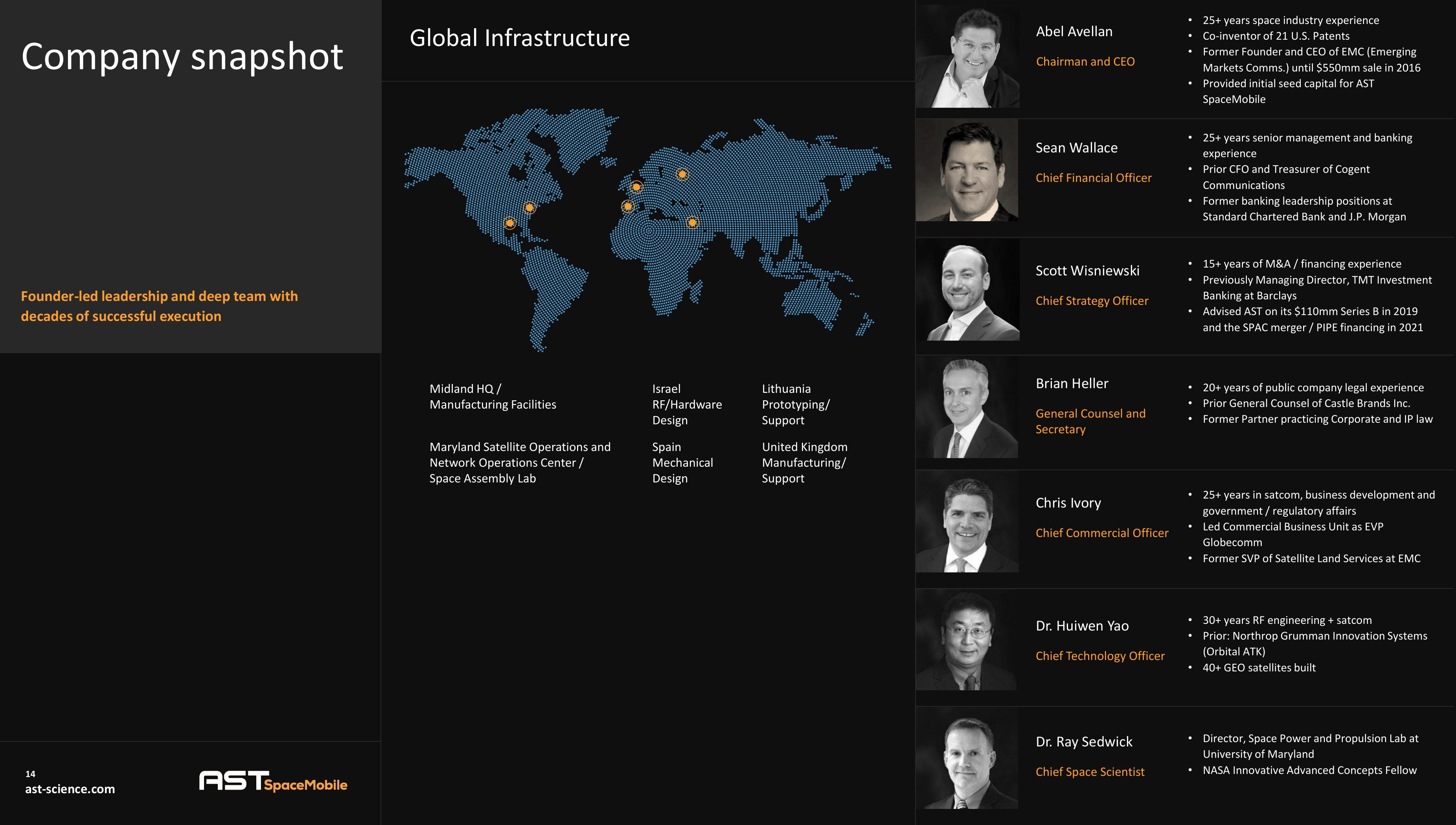Click the Israel map marker
The image size is (1456, 825).
point(692,223)
